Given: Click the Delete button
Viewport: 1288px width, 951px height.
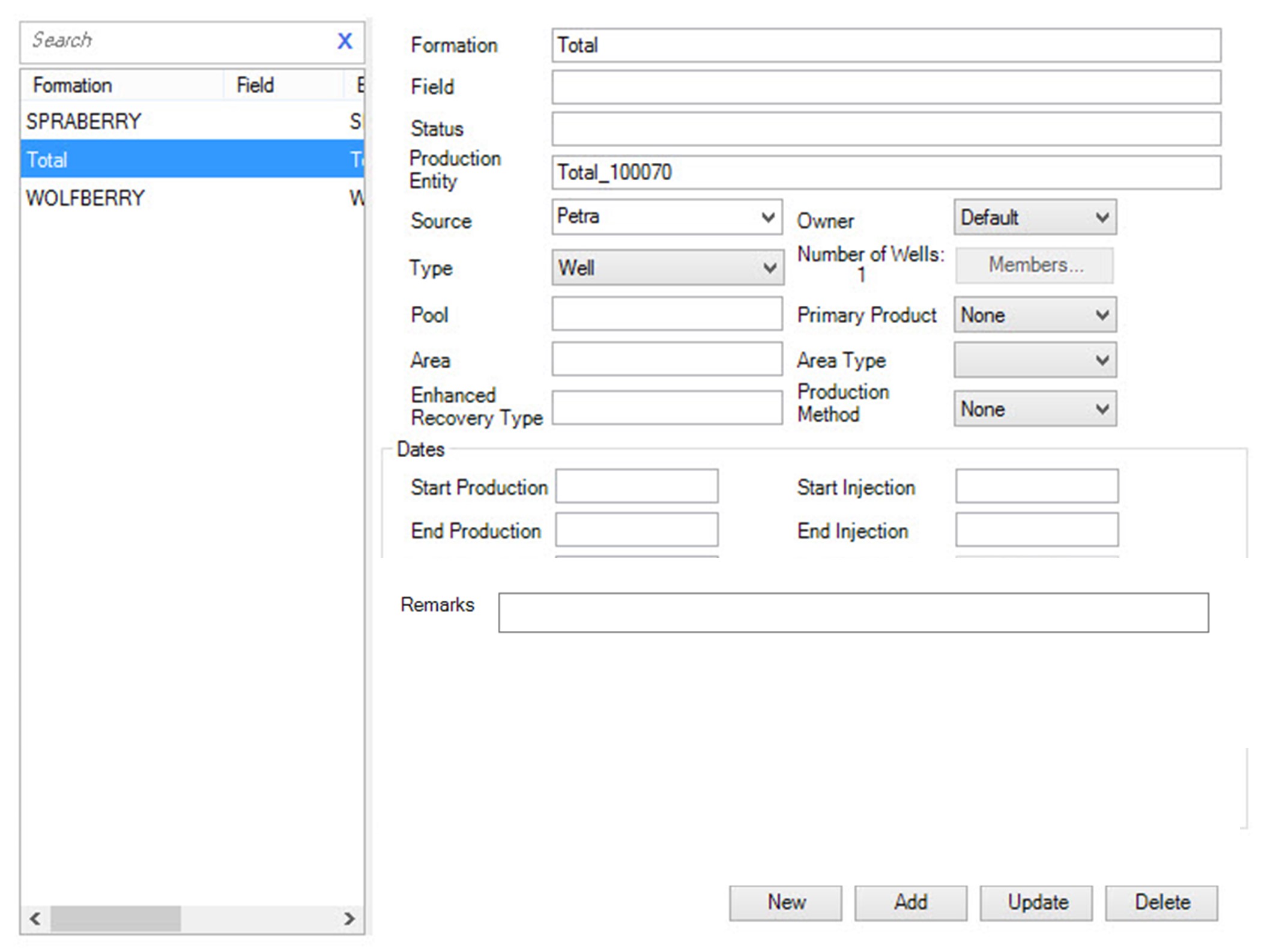Looking at the screenshot, I should pos(1161,902).
